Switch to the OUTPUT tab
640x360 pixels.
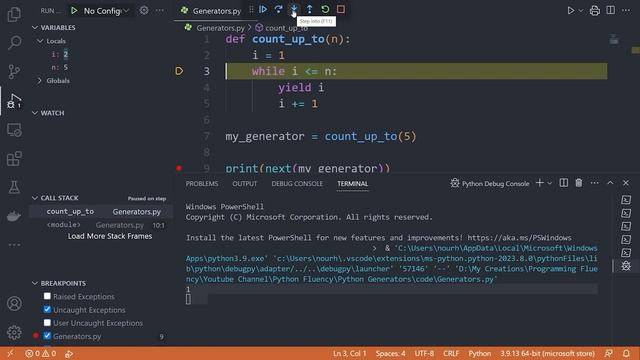(x=244, y=184)
